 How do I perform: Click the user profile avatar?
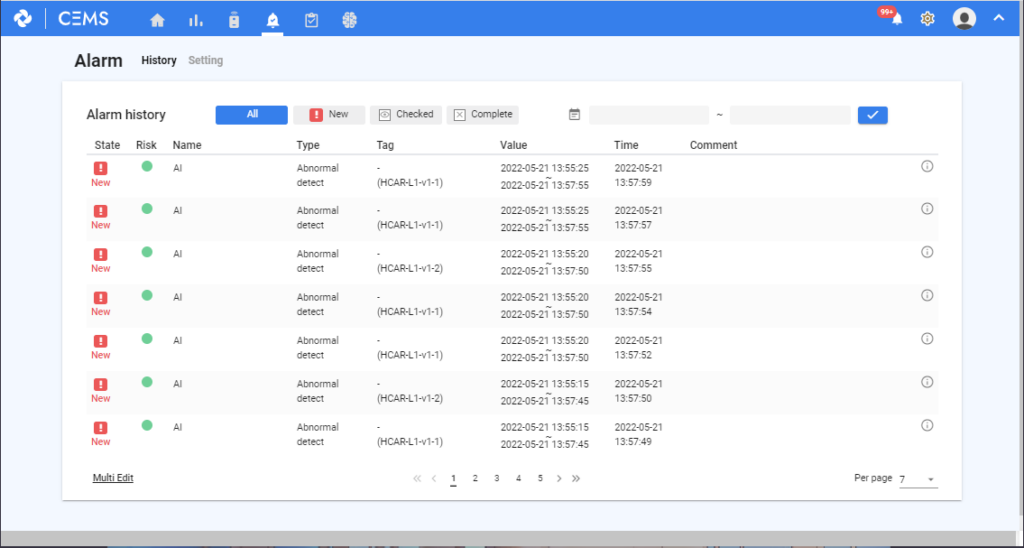[964, 19]
